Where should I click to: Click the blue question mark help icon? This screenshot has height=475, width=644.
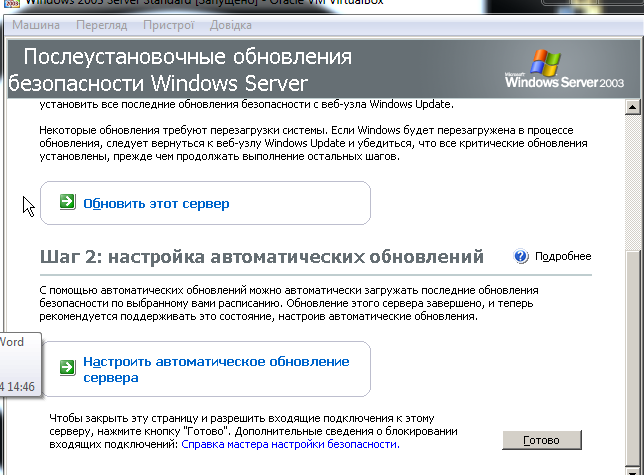[521, 257]
